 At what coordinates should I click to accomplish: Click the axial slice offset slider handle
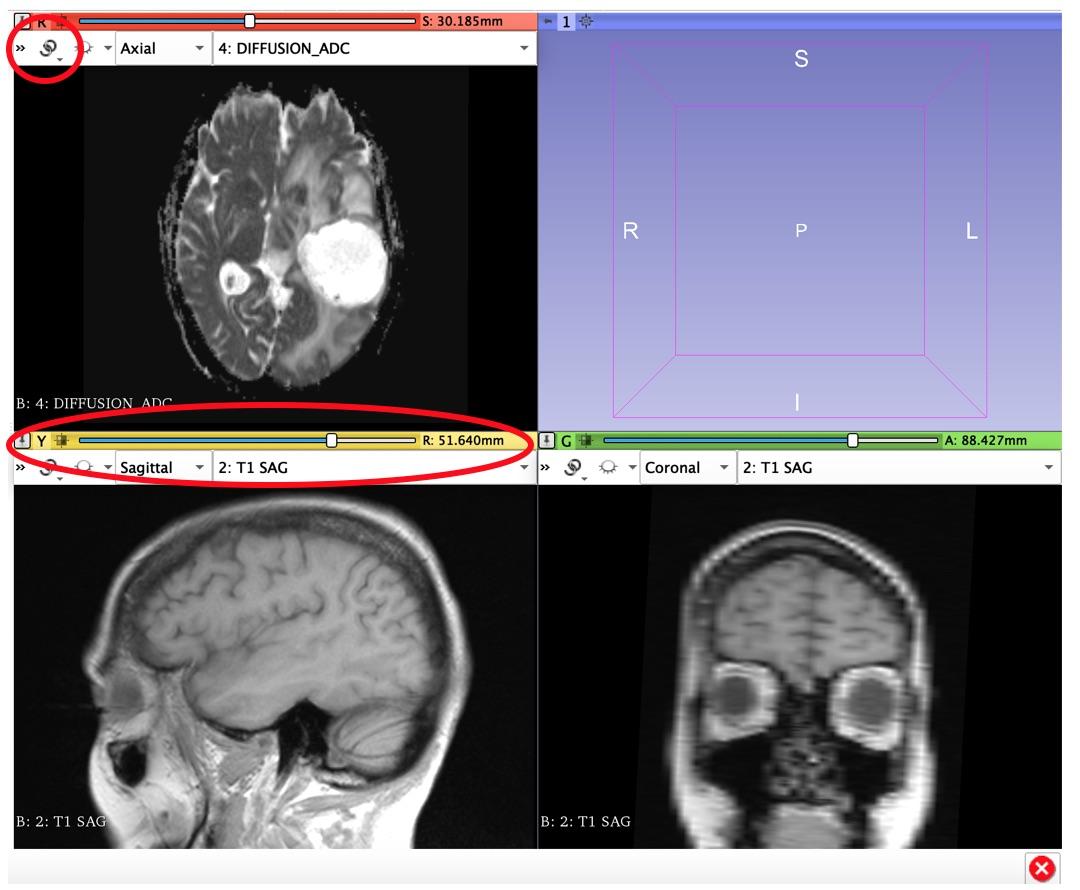(248, 18)
